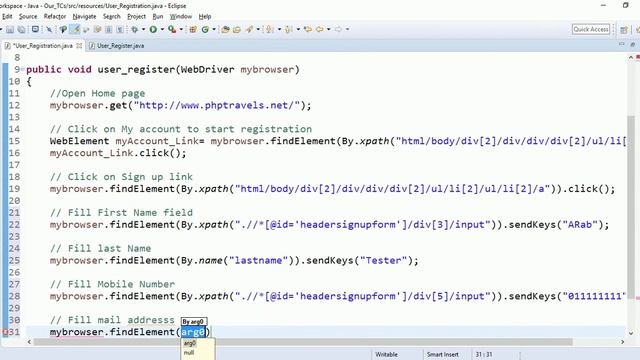This screenshot has height=360, width=640.
Task: Click the green Run button
Action: coord(153,29)
